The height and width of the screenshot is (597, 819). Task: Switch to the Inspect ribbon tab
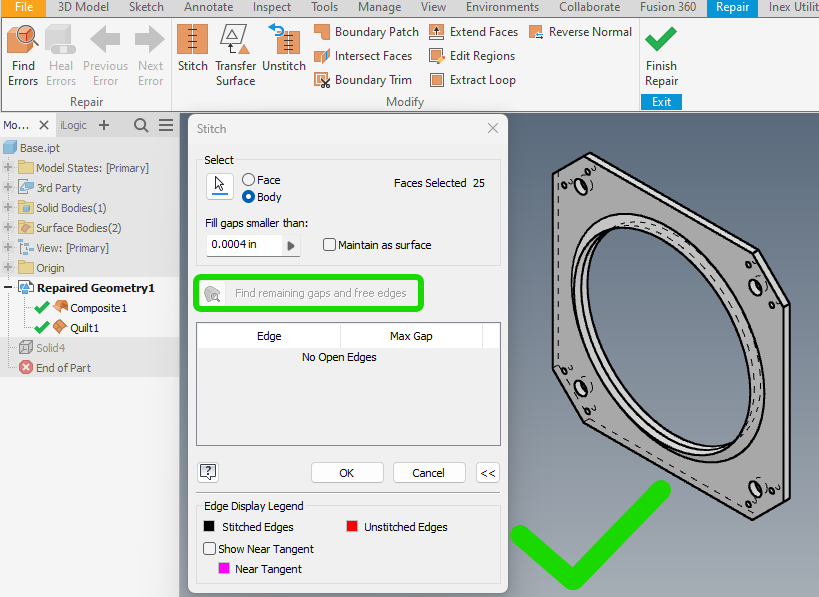click(x=271, y=7)
